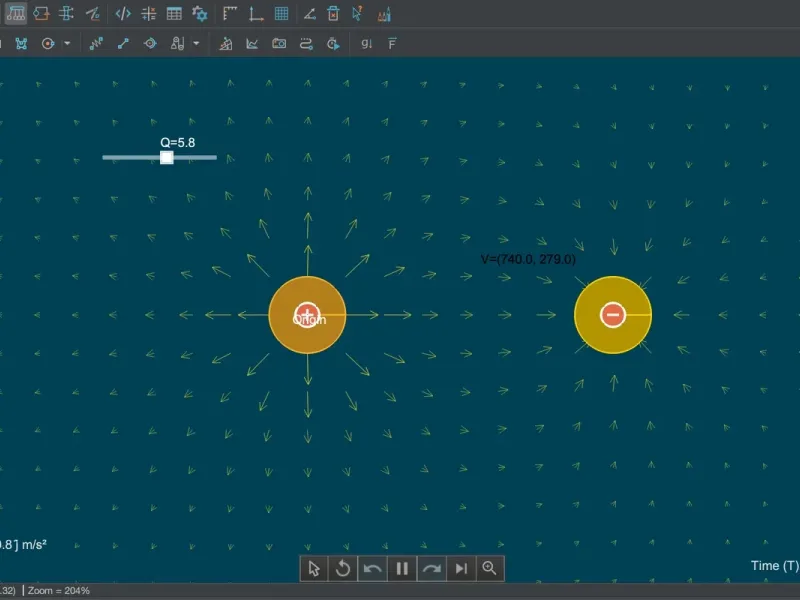Expand the circle body tool dropdown

[67, 43]
